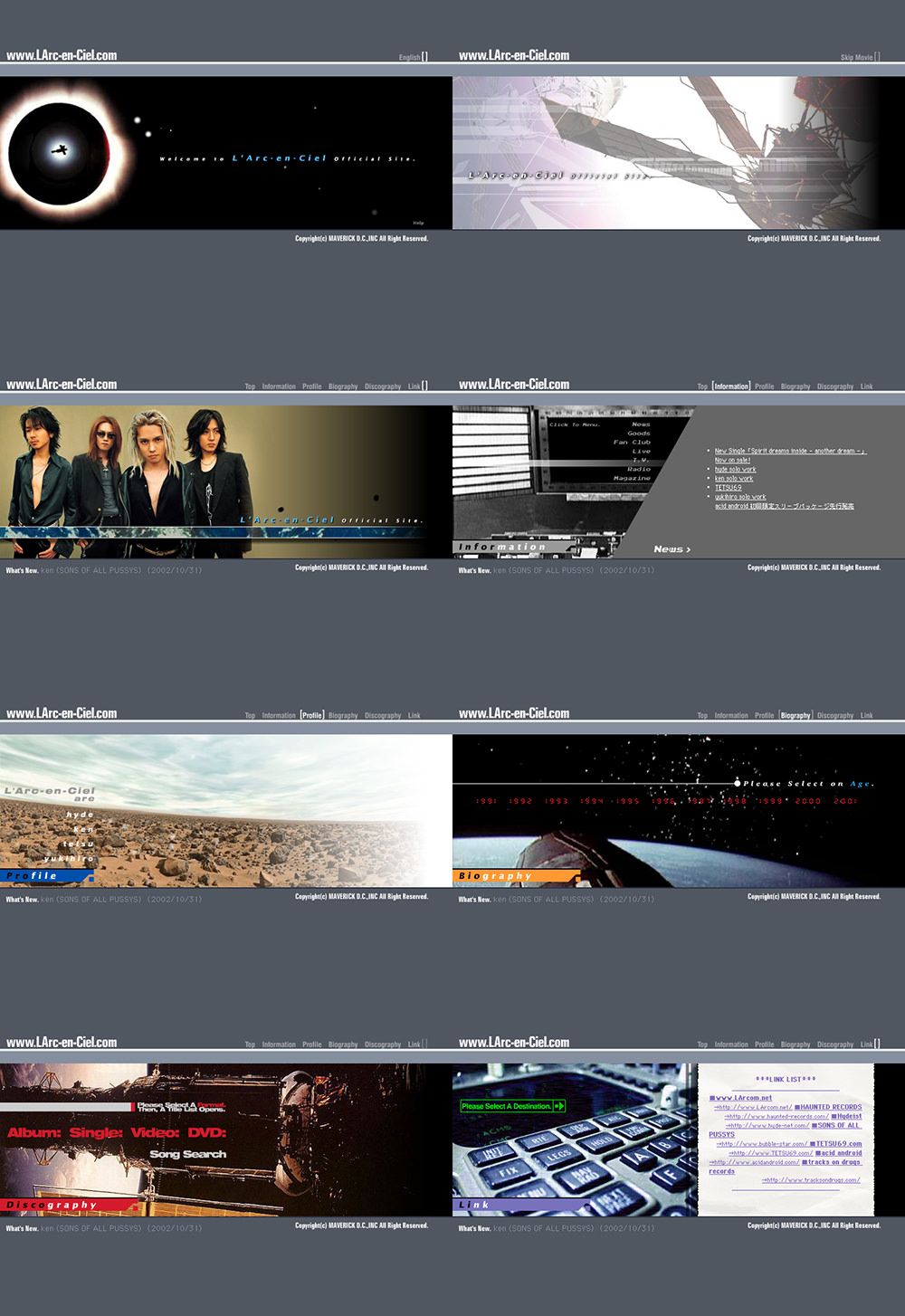Click Top in the Information page navigation
Screen dimensions: 905x1316
coord(702,386)
